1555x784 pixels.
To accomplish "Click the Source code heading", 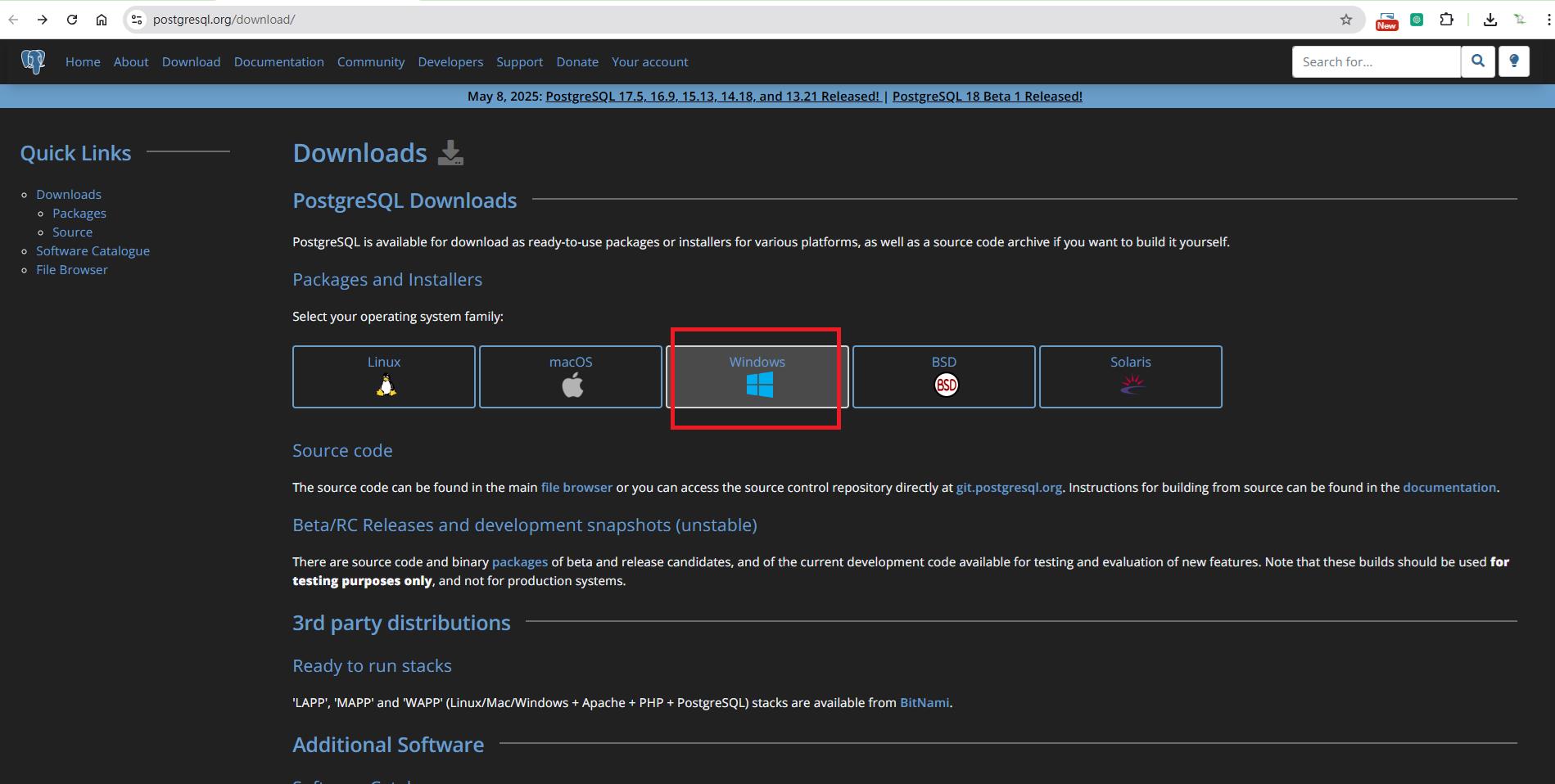I will pyautogui.click(x=342, y=450).
